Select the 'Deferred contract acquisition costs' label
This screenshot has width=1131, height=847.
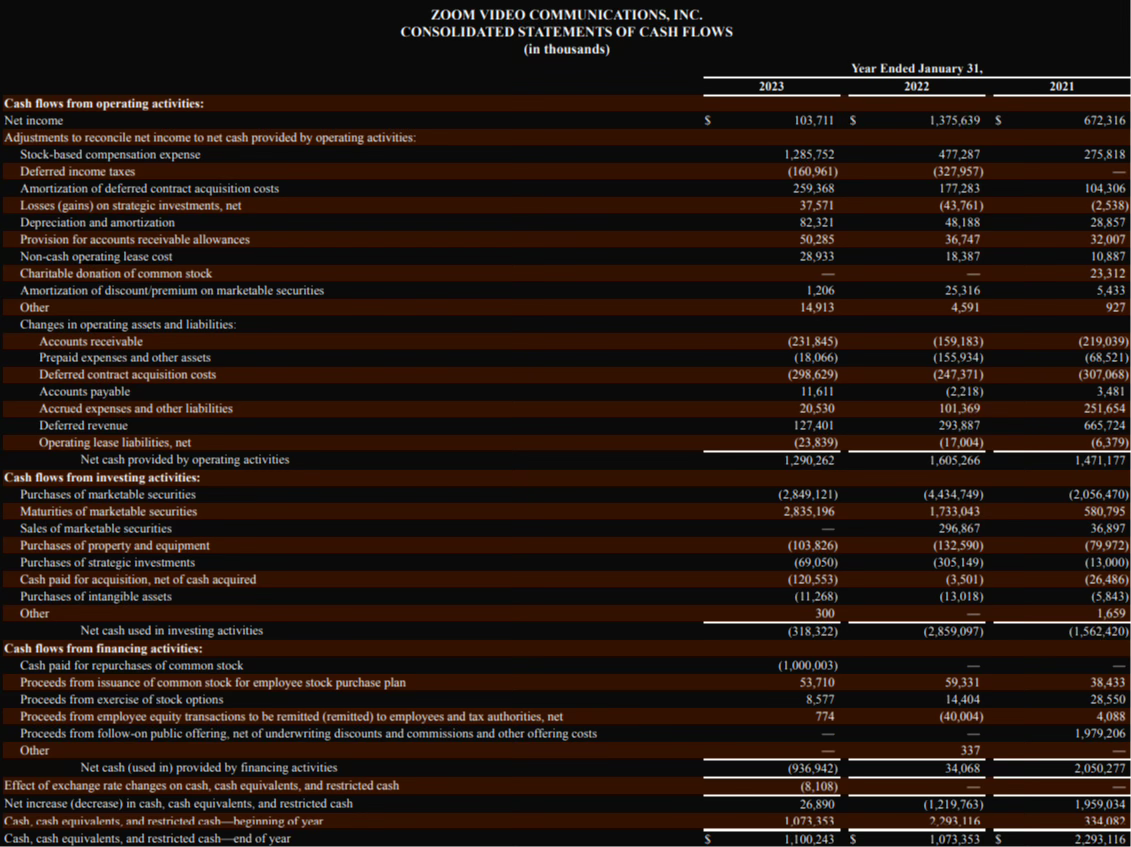click(x=128, y=374)
